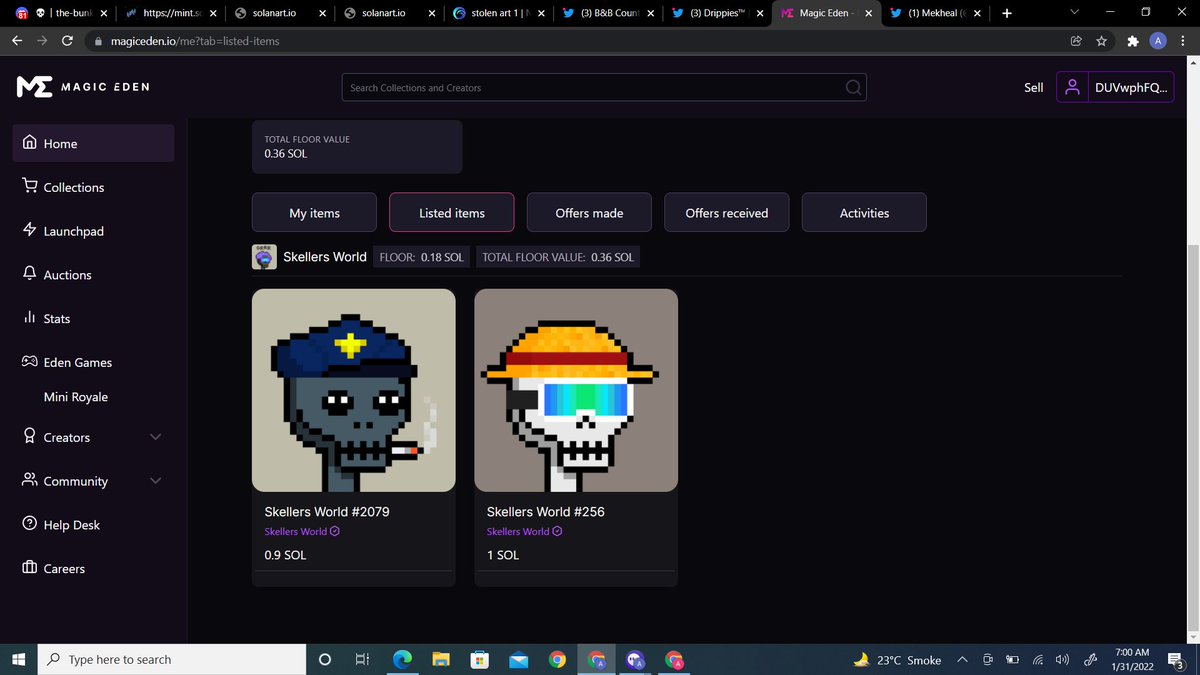Click the Home house icon

(30, 143)
